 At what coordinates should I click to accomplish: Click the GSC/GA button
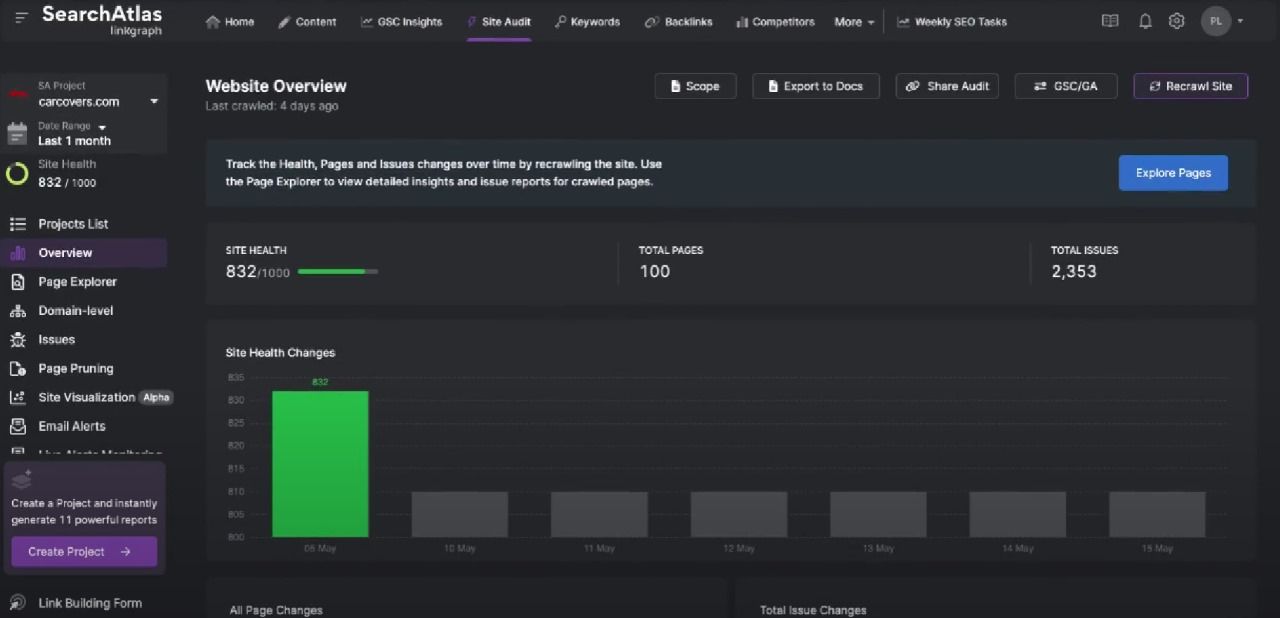(1066, 86)
